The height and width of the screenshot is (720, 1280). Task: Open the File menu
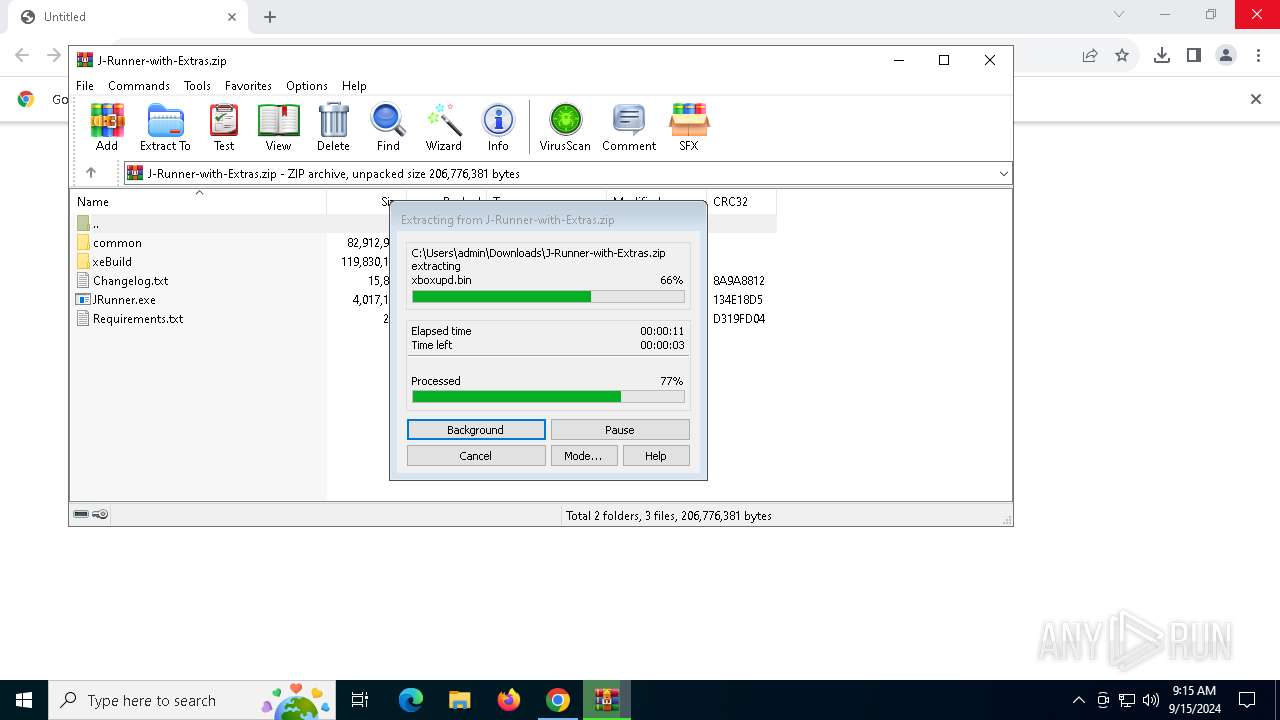[x=85, y=86]
